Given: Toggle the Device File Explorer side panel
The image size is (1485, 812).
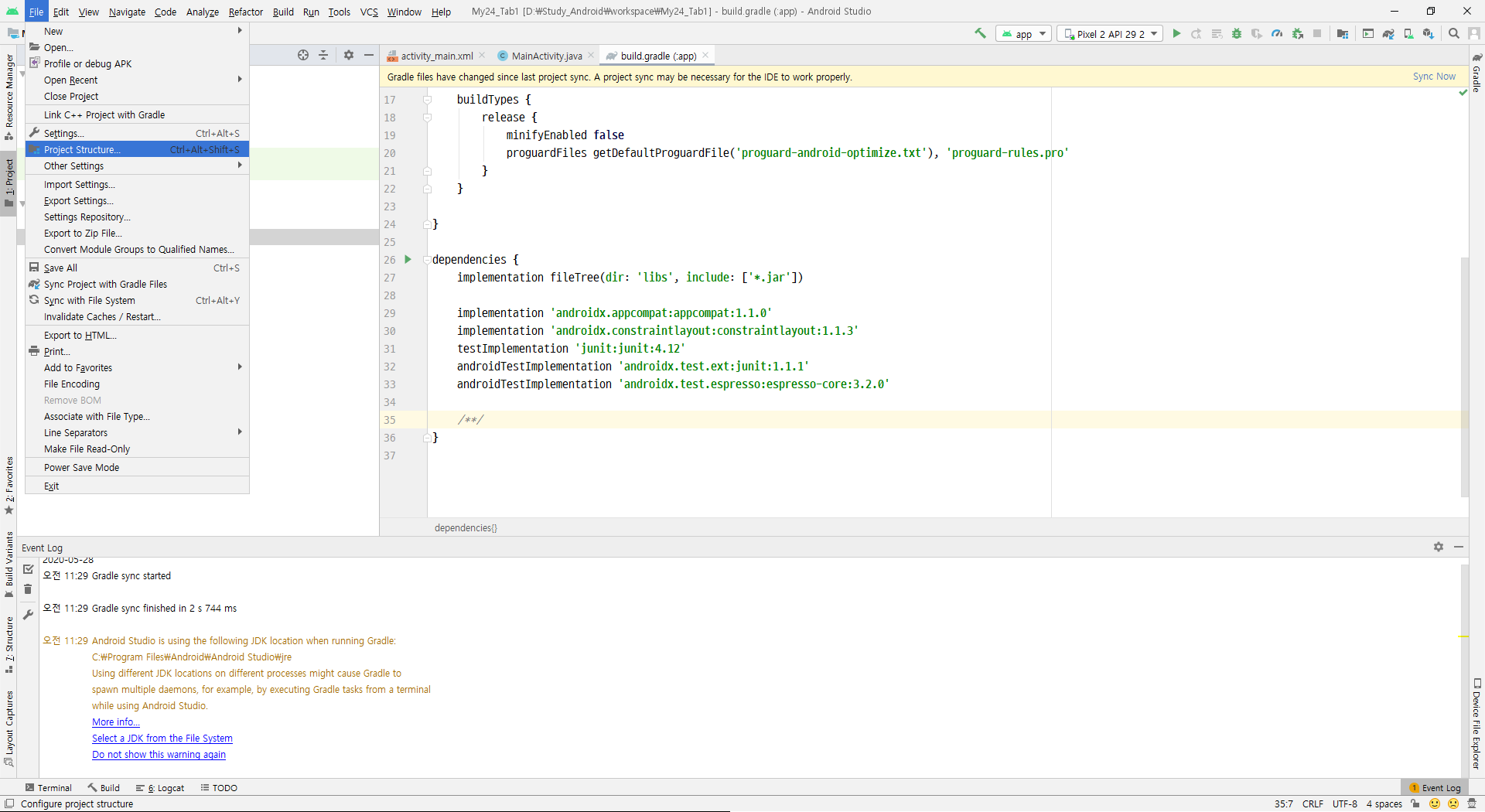Looking at the screenshot, I should [1476, 724].
